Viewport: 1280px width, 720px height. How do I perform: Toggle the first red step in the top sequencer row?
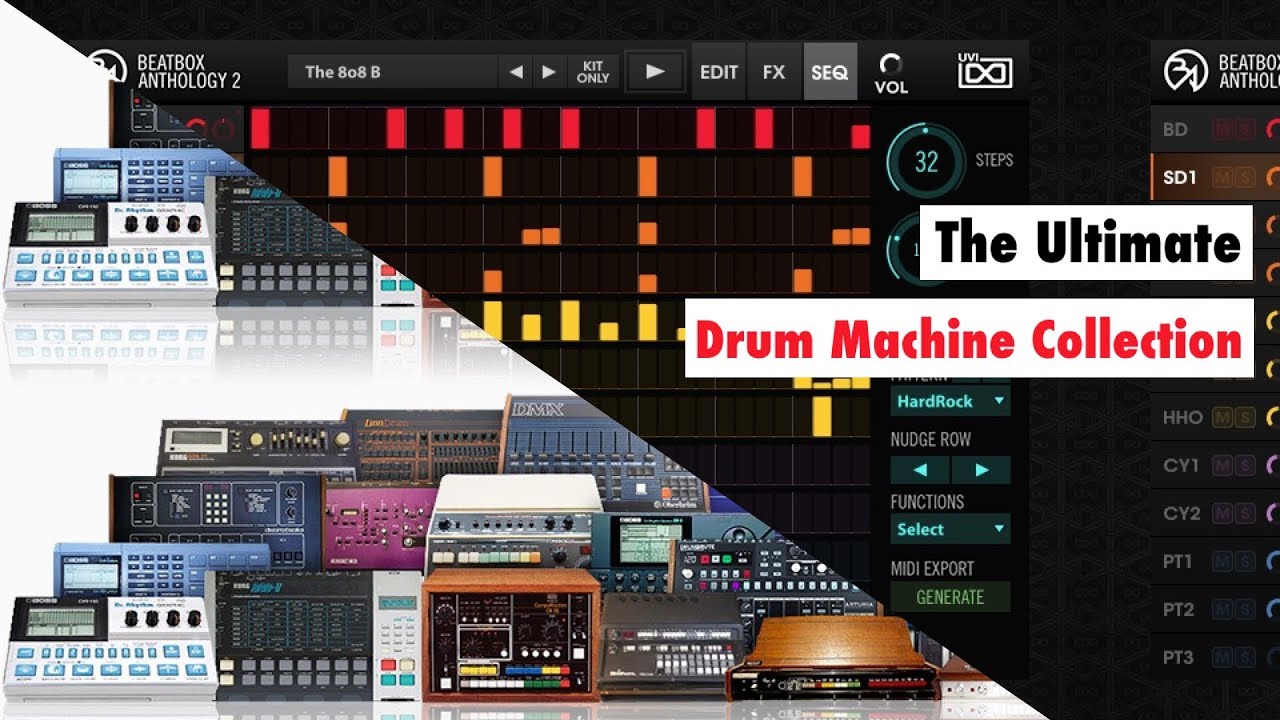[260, 129]
